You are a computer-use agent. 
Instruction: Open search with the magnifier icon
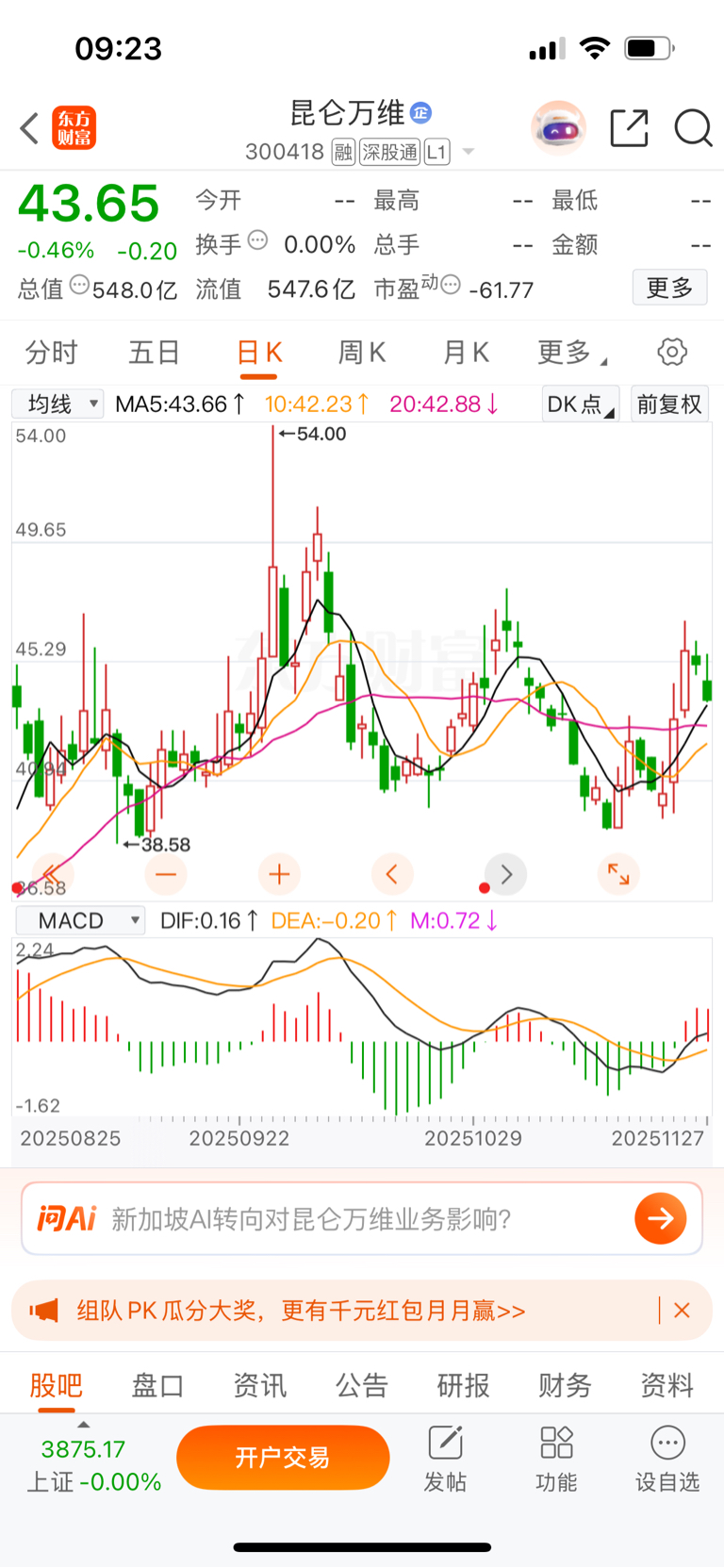pyautogui.click(x=693, y=128)
